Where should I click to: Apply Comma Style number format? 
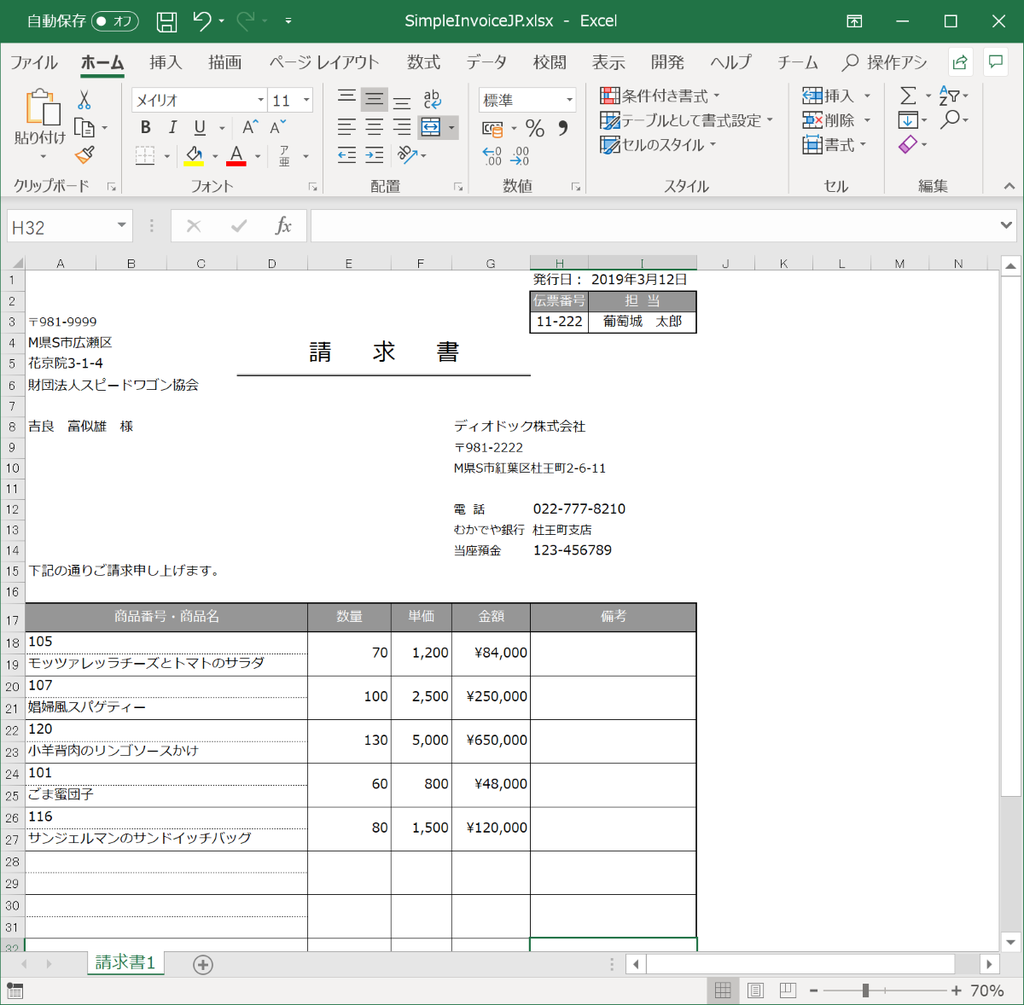pos(563,128)
